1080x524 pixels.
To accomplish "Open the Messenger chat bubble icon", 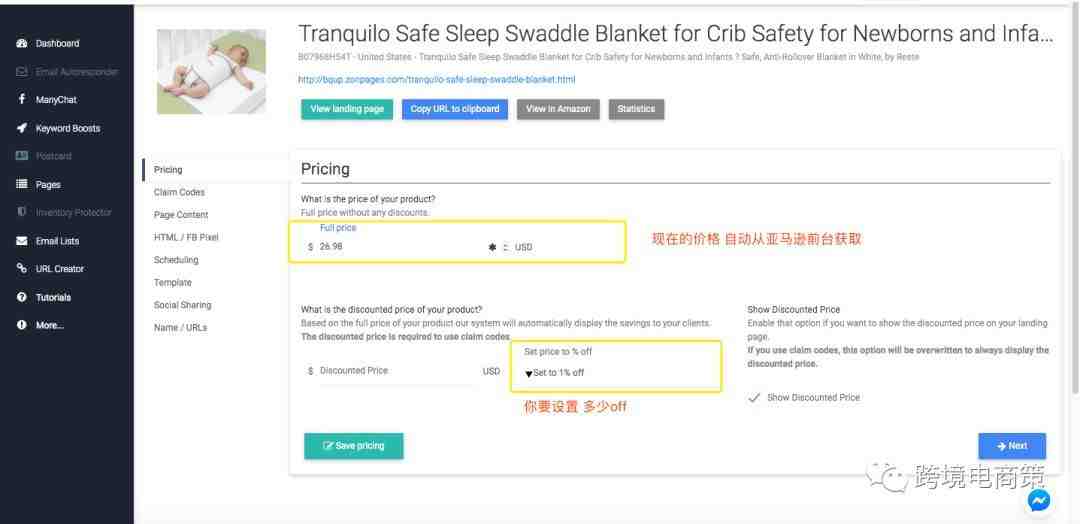I will [x=1039, y=500].
